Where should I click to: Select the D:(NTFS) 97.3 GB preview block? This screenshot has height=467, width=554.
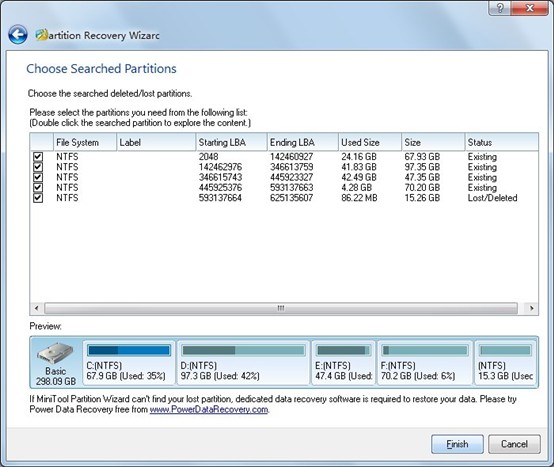[243, 362]
